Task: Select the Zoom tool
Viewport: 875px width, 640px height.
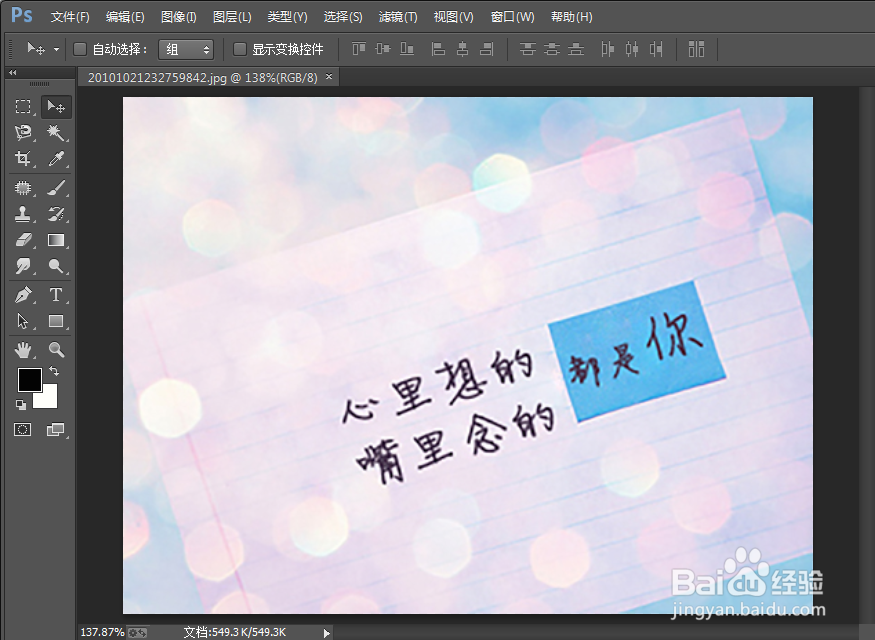Action: coord(55,350)
